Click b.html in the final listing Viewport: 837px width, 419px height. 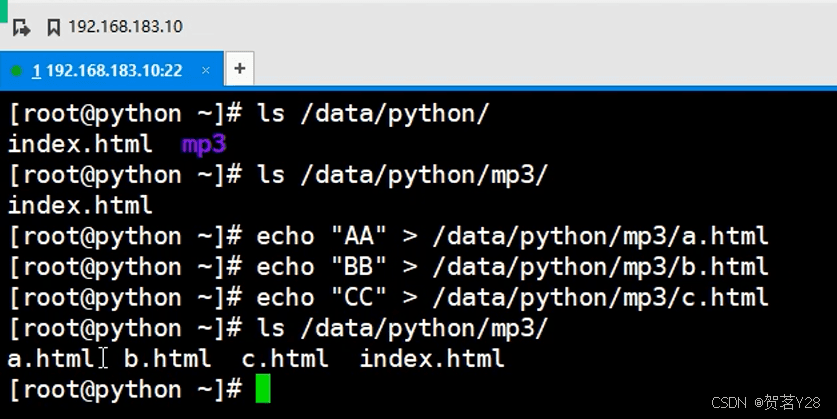[168, 358]
